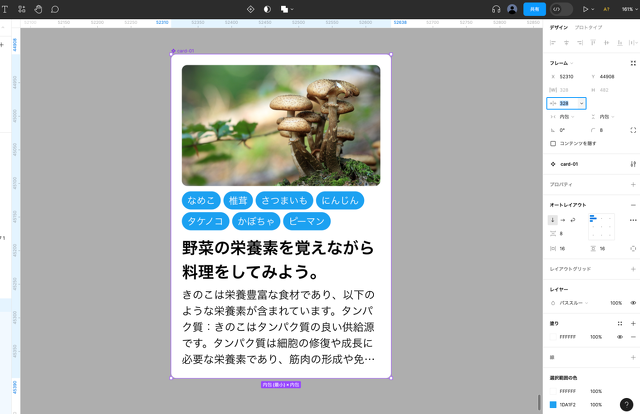Viewport: 640px width, 414px height.
Task: Click the blue 共有 share button
Action: (x=535, y=9)
